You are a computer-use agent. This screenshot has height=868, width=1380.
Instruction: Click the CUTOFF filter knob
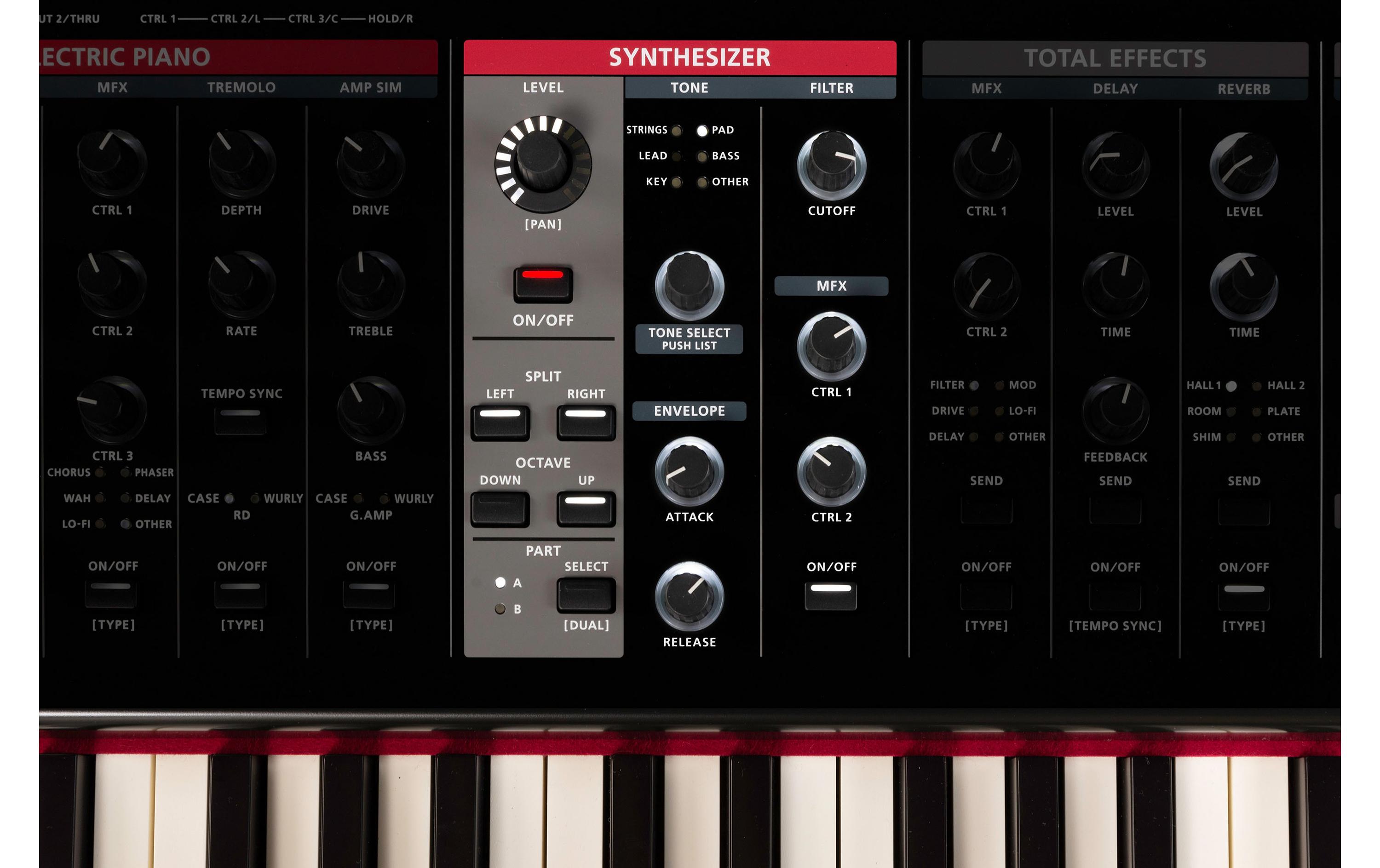tap(831, 166)
